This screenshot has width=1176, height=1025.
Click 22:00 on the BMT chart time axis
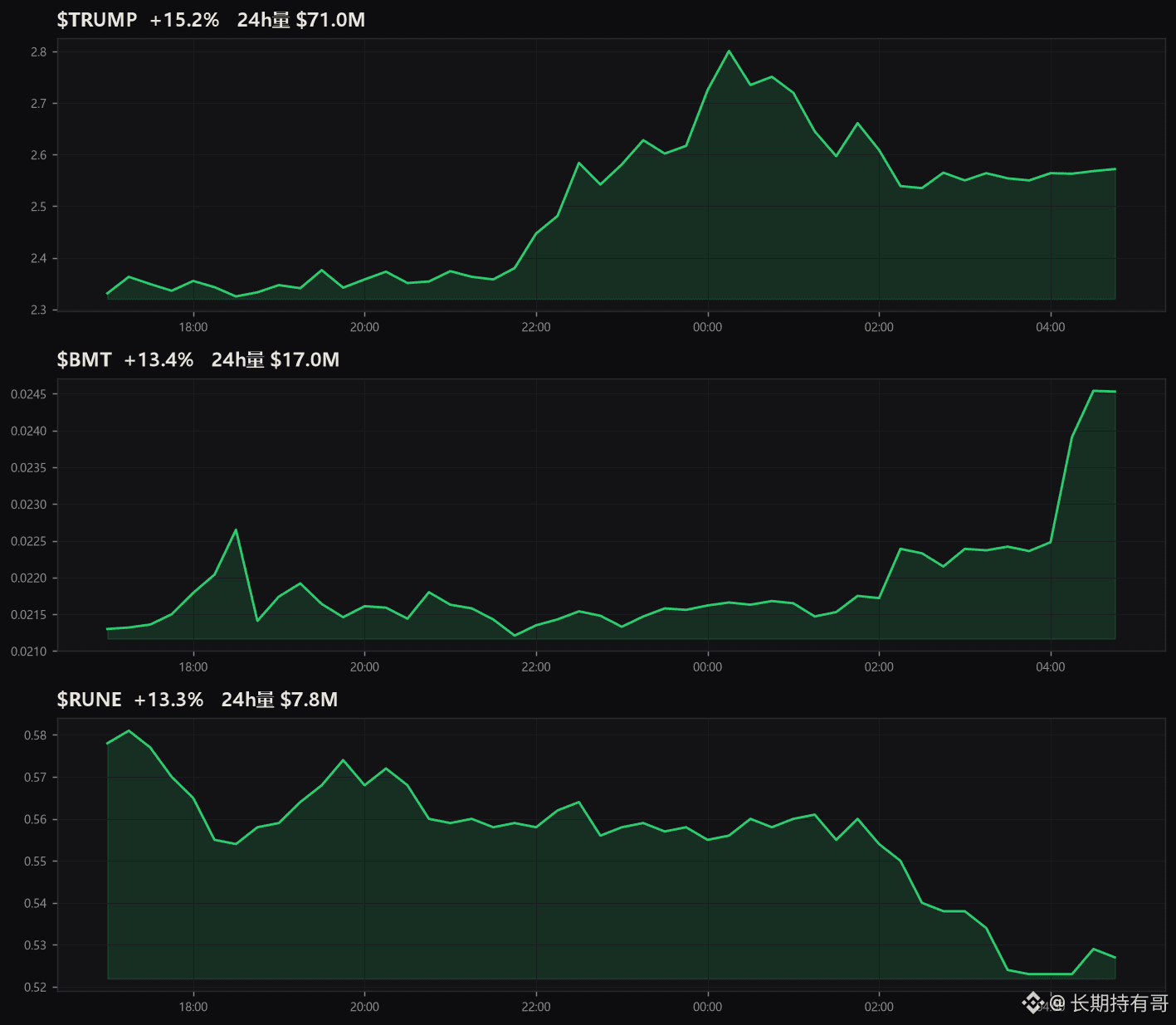pos(536,667)
